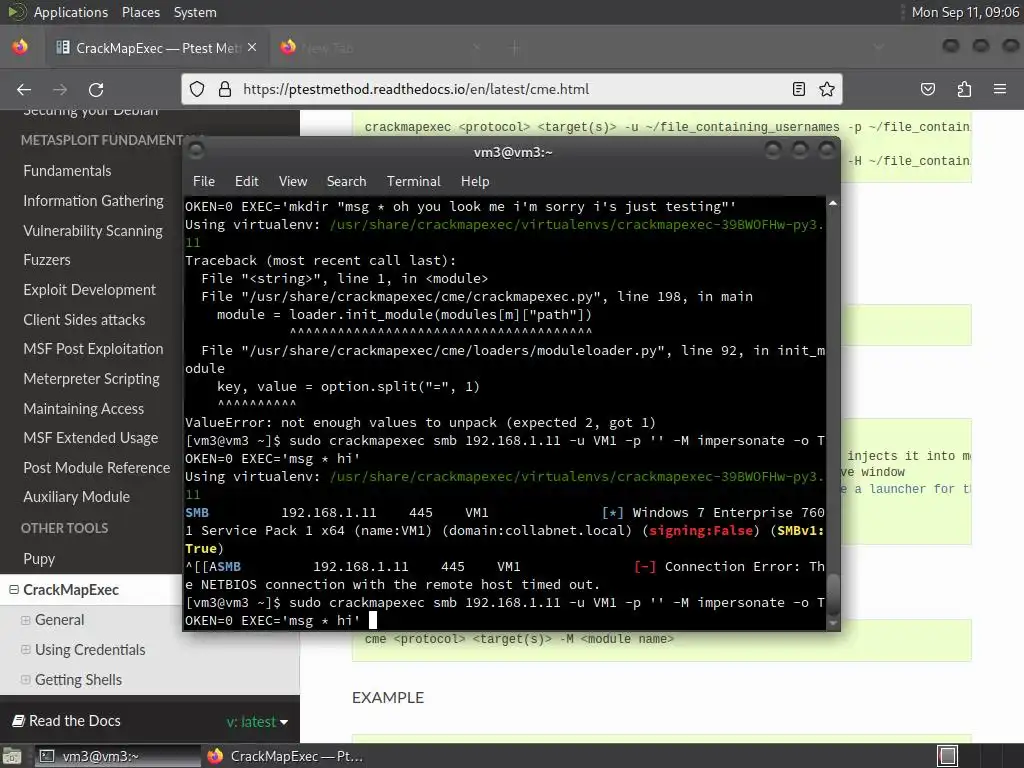Open Pupy sidebar link
This screenshot has height=768, width=1024.
(x=39, y=559)
